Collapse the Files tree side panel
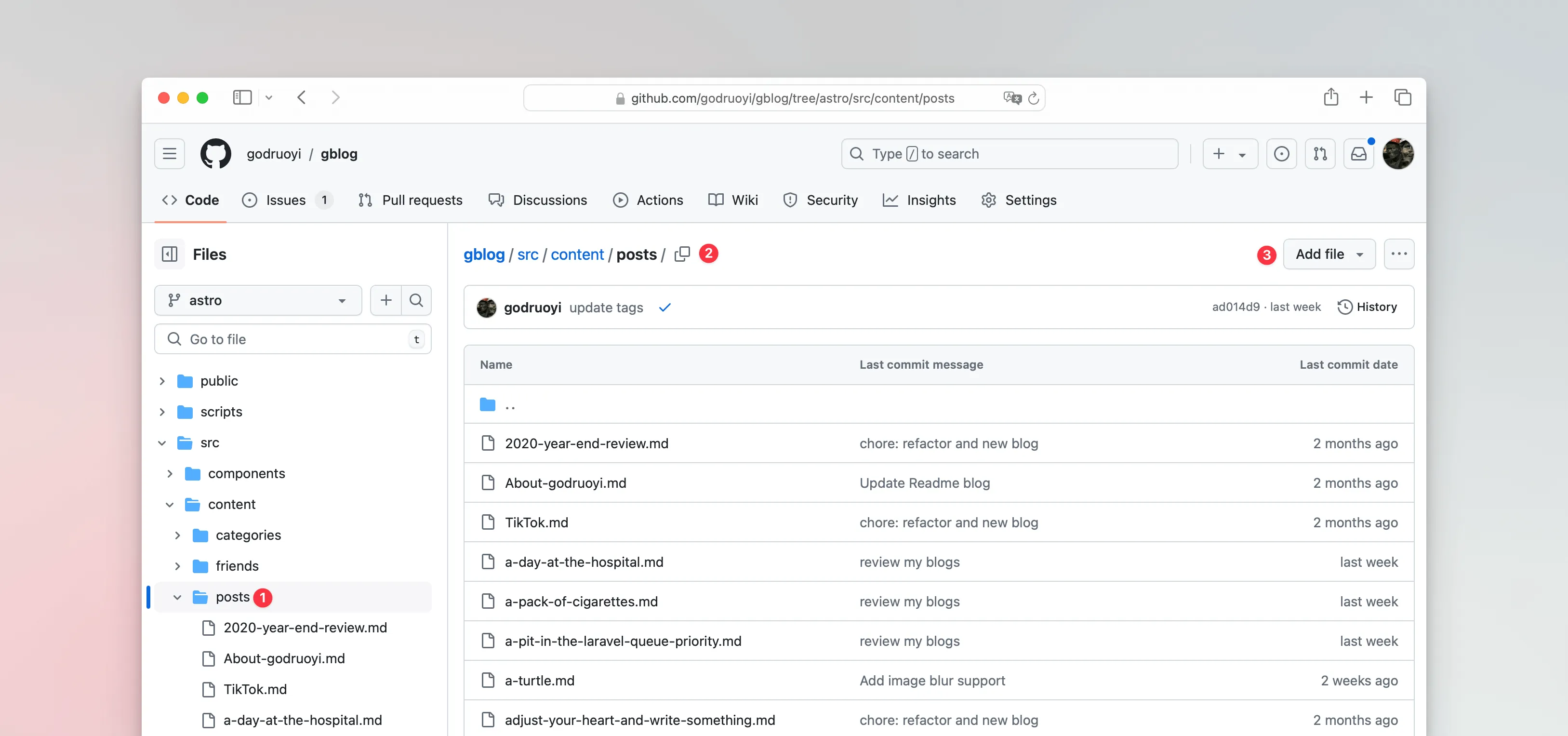This screenshot has width=1568, height=736. pos(169,254)
